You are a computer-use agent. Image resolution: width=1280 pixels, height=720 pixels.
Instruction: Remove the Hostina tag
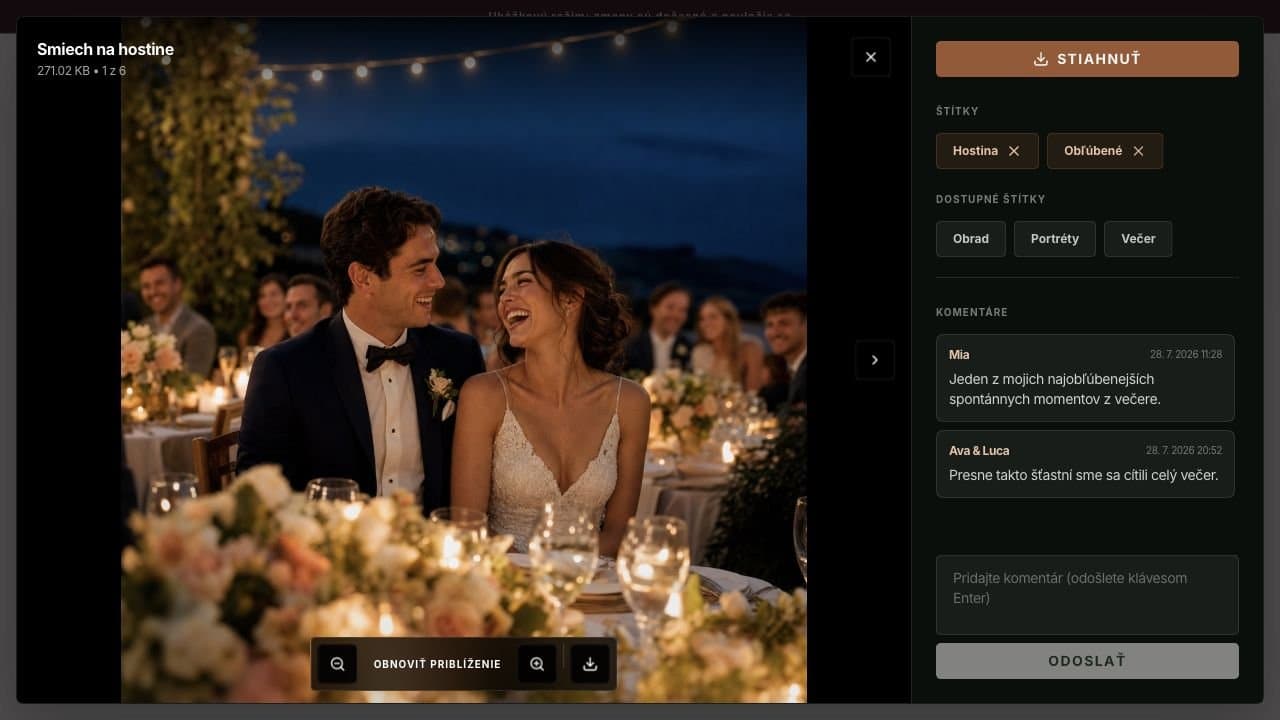point(1014,151)
